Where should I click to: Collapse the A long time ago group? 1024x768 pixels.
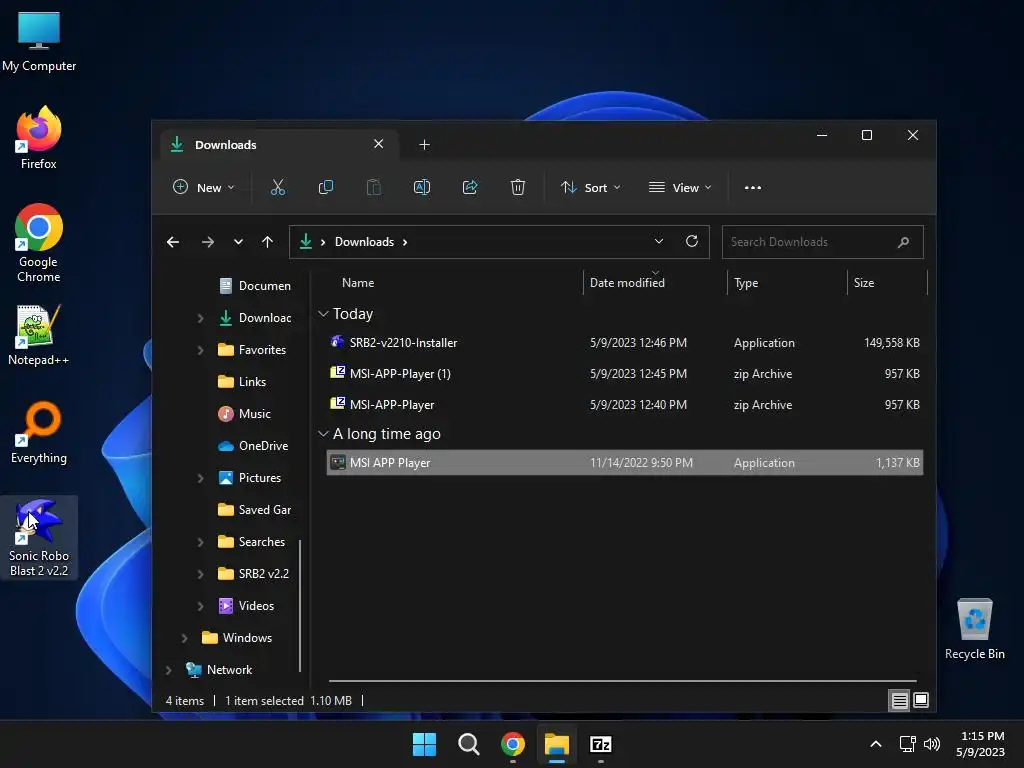pyautogui.click(x=323, y=434)
